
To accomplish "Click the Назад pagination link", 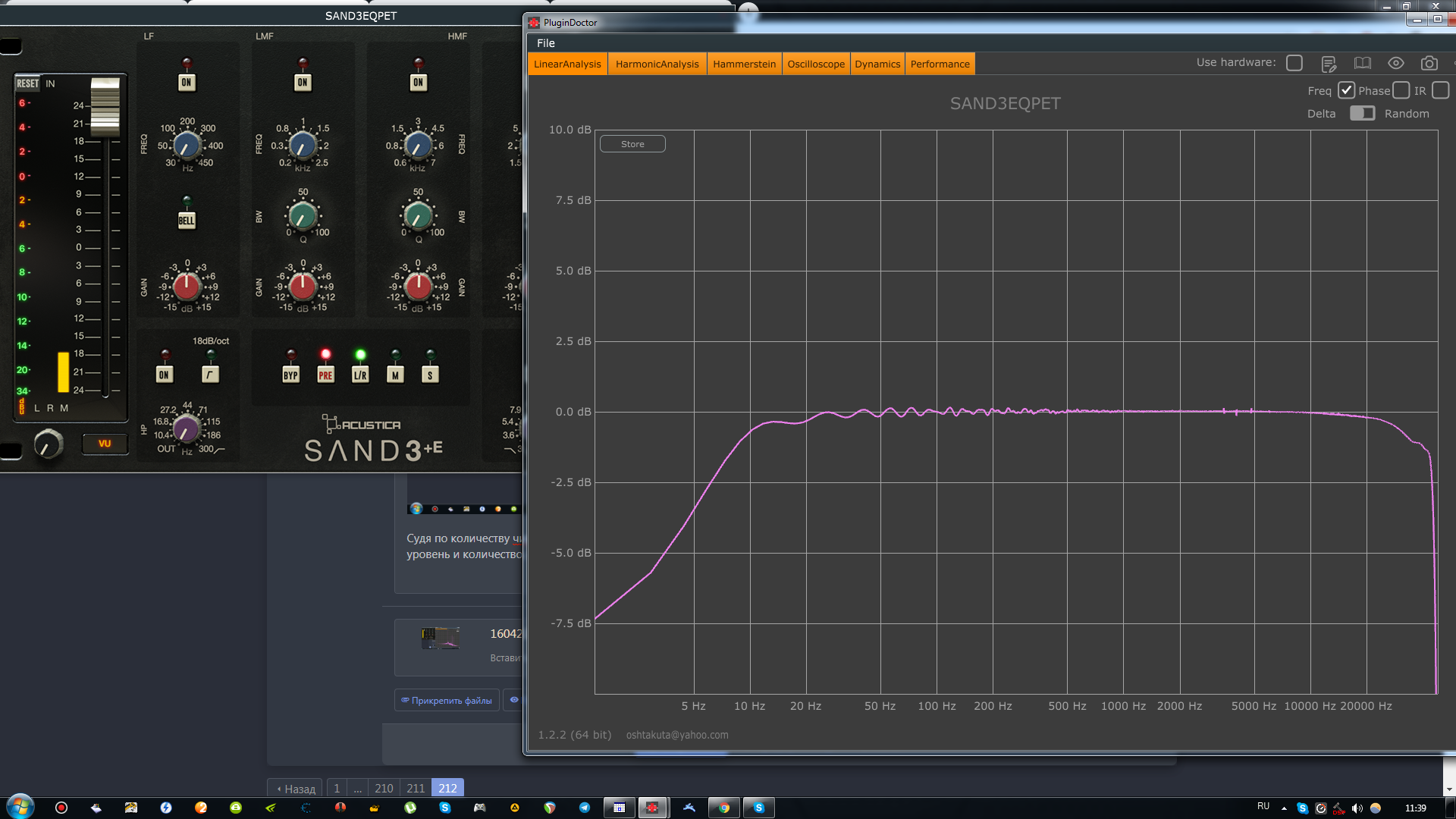I will coord(296,789).
